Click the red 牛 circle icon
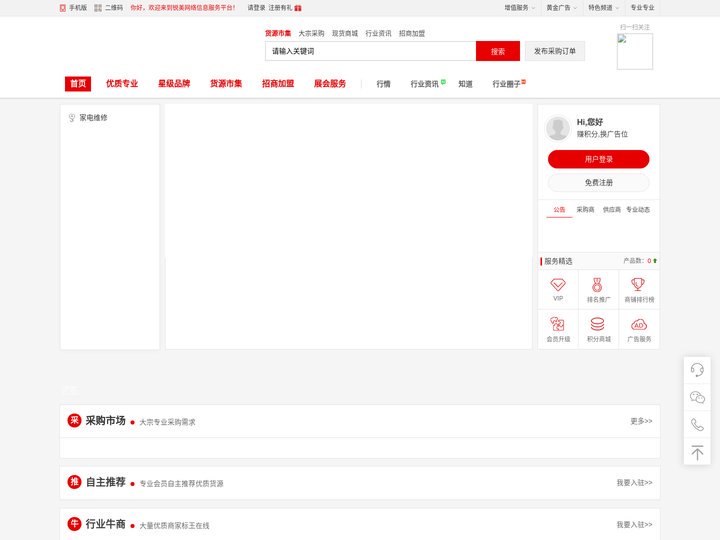720x540 pixels. (74, 524)
